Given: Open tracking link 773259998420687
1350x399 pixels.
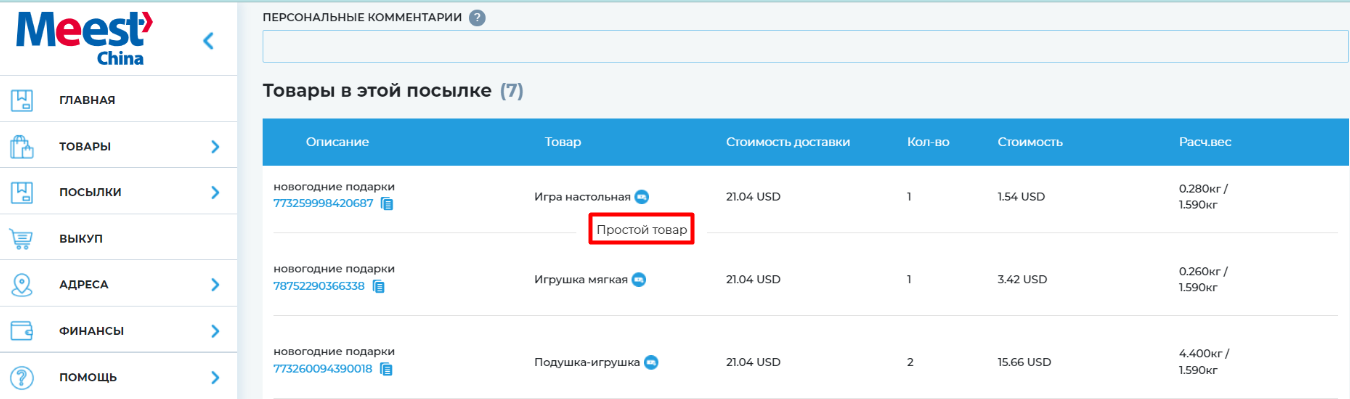Looking at the screenshot, I should [x=323, y=203].
